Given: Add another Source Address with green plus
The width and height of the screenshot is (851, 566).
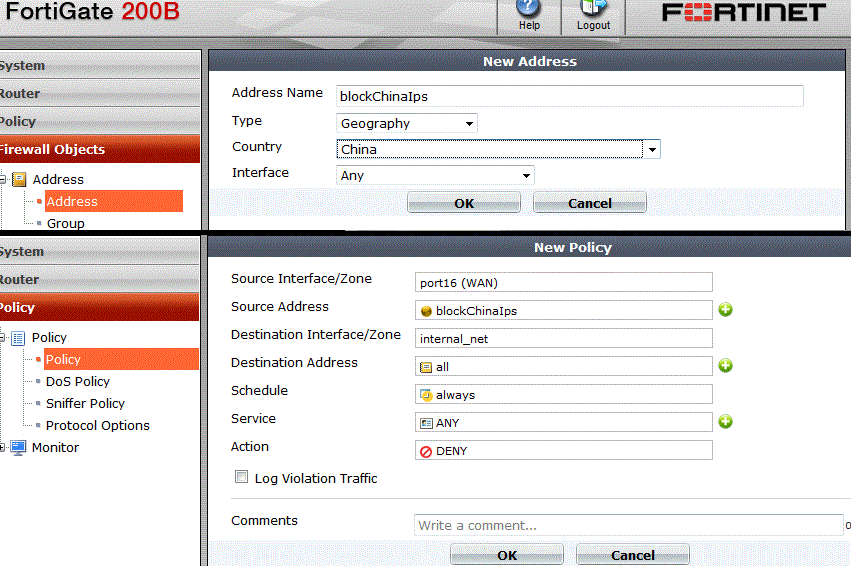Looking at the screenshot, I should click(x=726, y=310).
